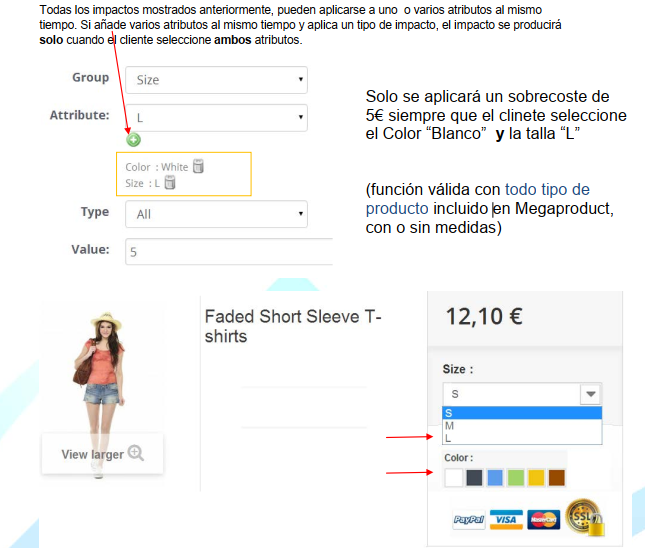645x548 pixels.
Task: Click the 'Size :' label in product panel
Action: click(458, 369)
